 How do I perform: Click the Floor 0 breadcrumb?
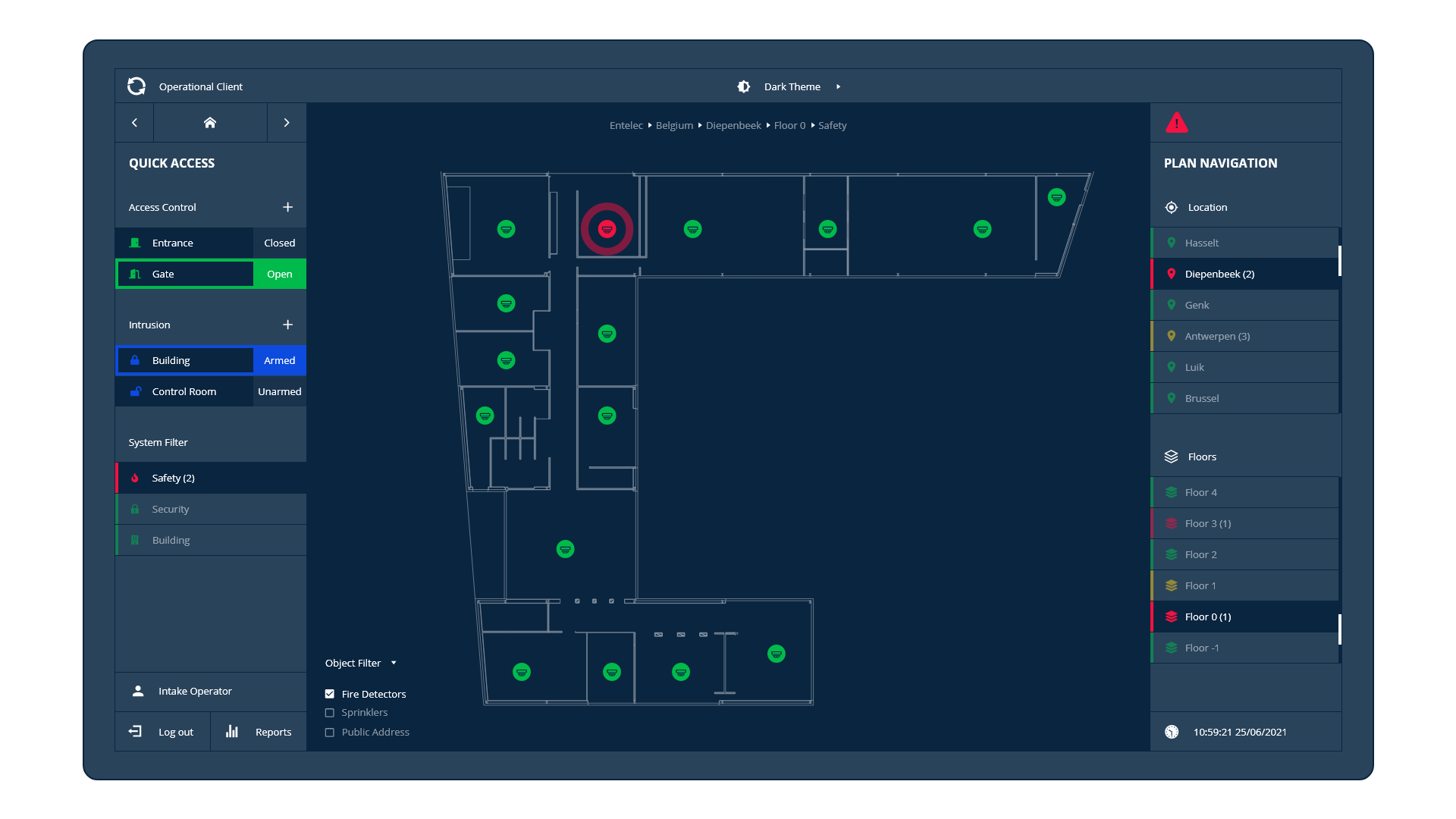[x=789, y=125]
